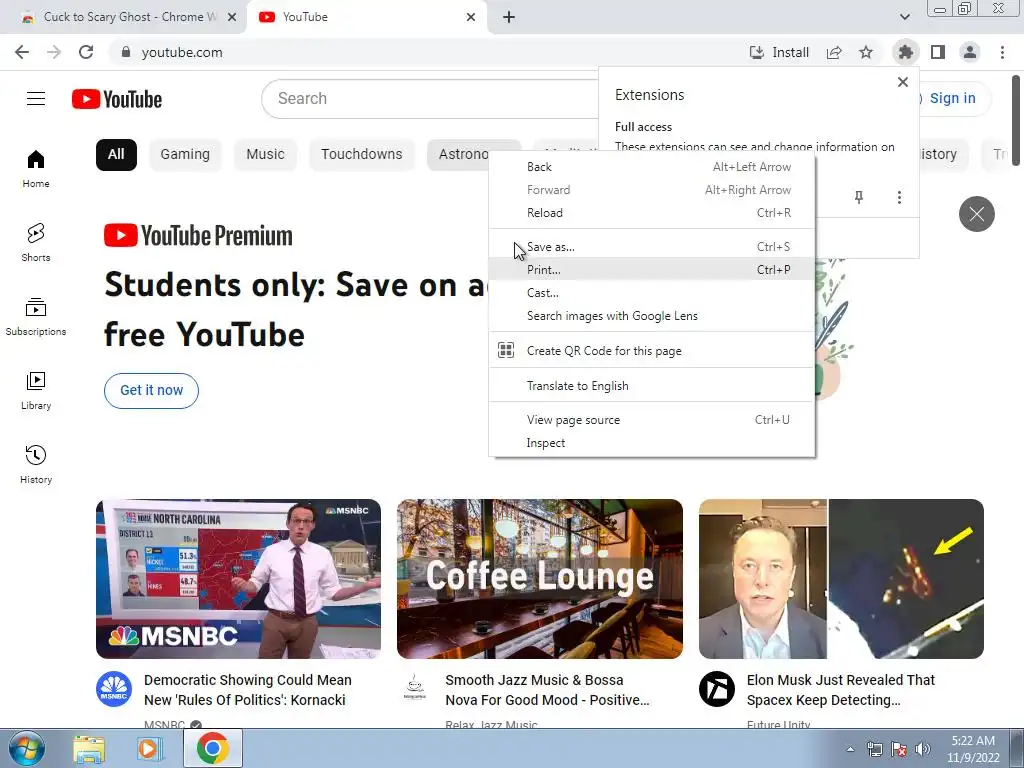This screenshot has height=768, width=1024.
Task: Select the Touchdowns filter chip
Action: (x=362, y=155)
